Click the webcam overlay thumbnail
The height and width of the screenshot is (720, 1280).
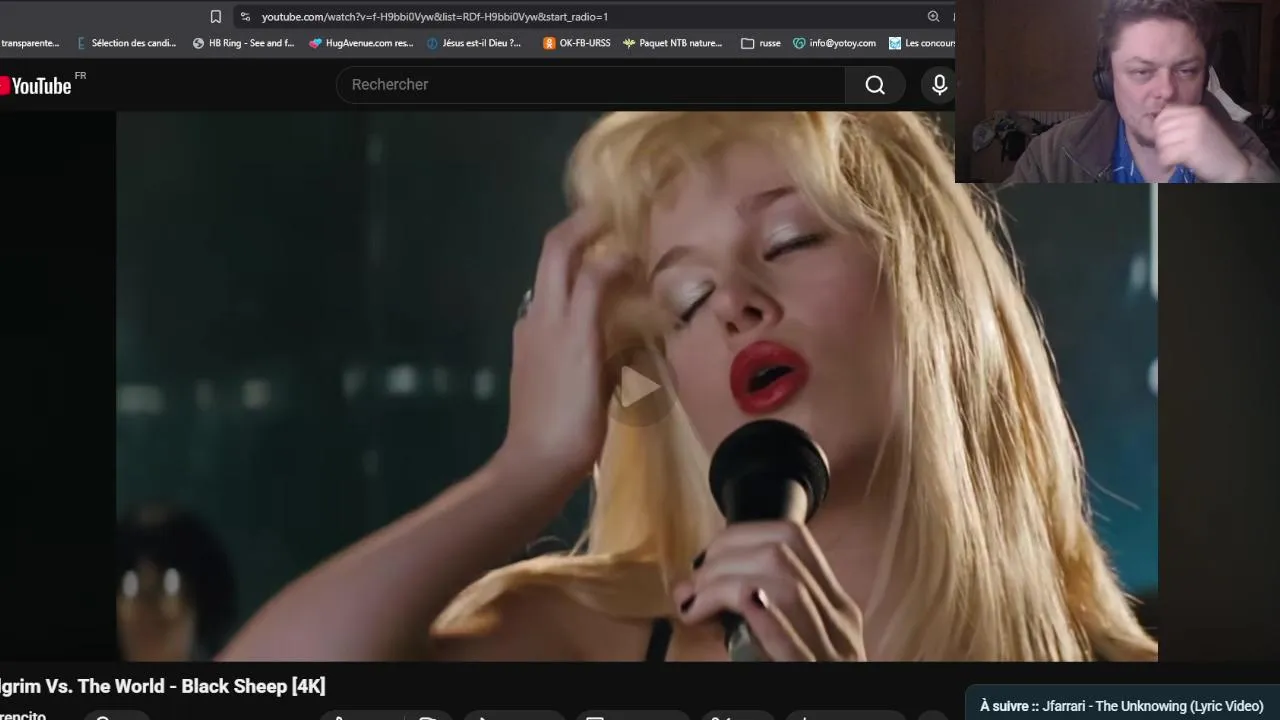[1117, 91]
